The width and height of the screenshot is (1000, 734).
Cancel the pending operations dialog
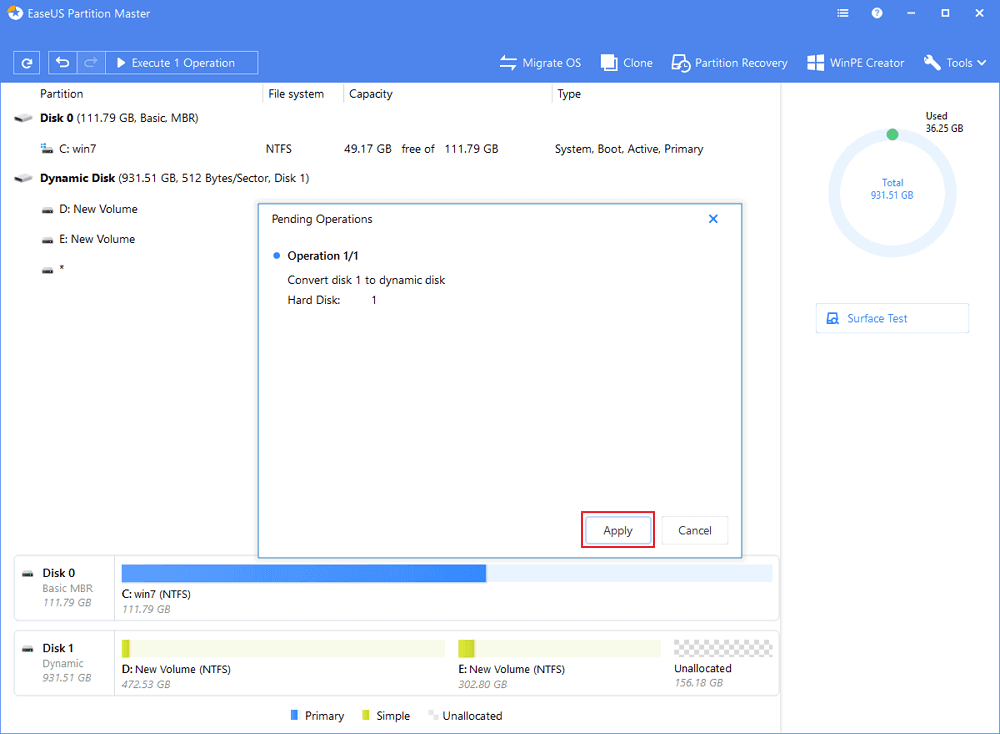(694, 530)
